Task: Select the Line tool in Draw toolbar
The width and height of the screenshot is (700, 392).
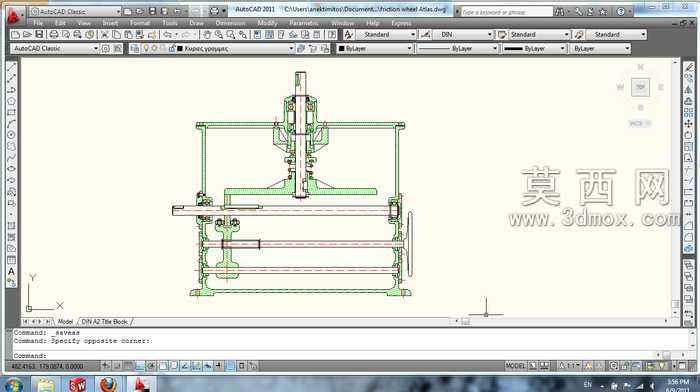Action: pos(12,67)
